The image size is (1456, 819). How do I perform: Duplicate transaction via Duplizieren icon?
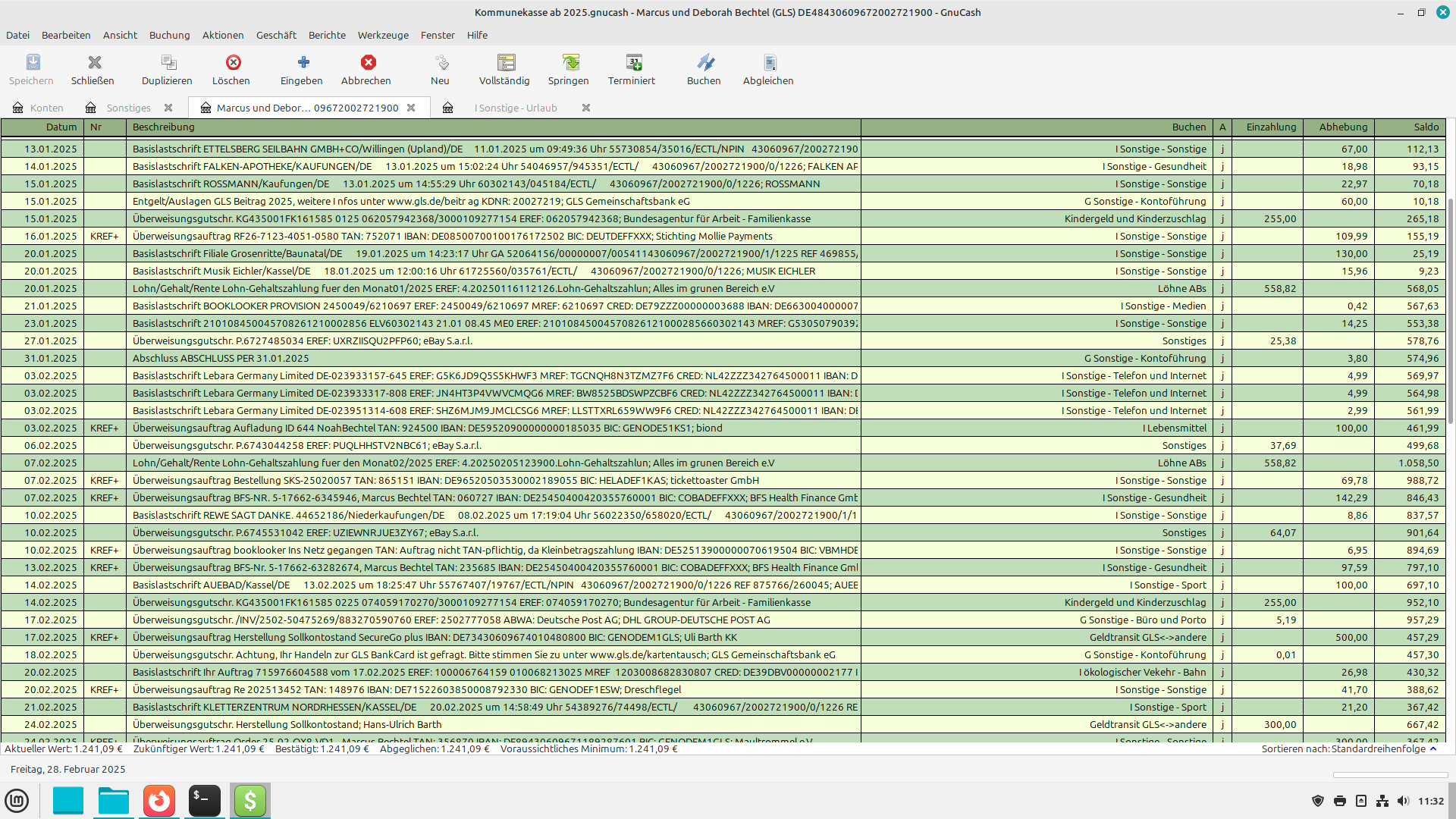(x=168, y=62)
